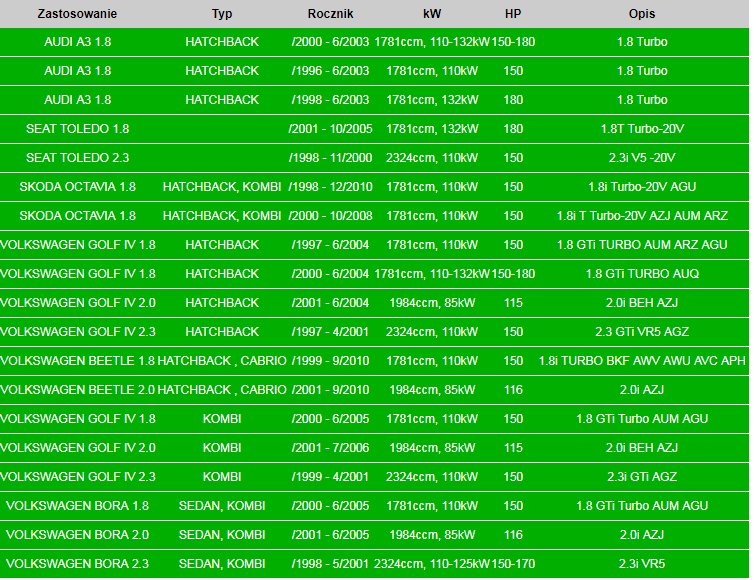
Task: Click the Opis column header
Action: (x=642, y=14)
